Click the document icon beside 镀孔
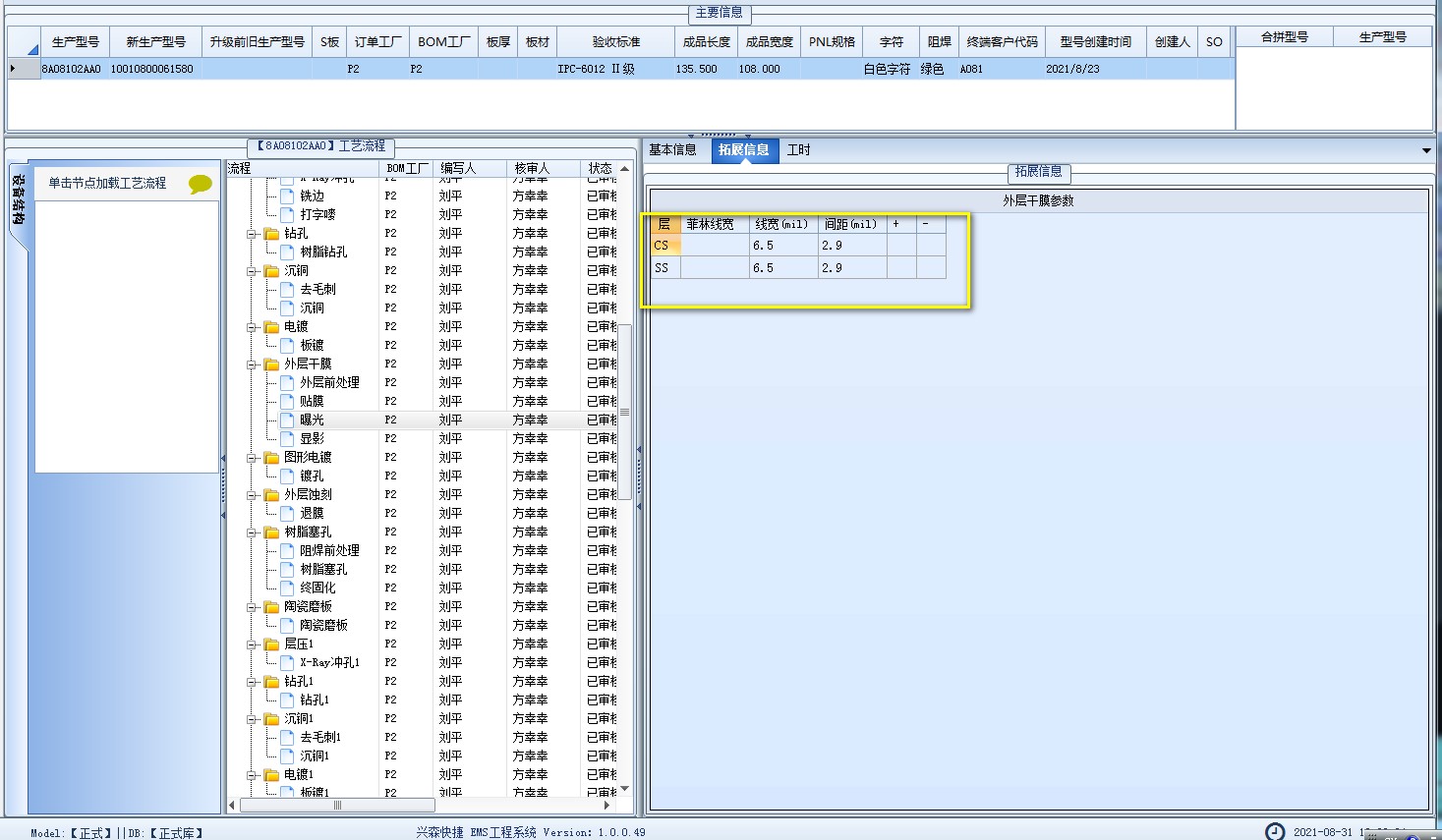Viewport: 1442px width, 840px height. [288, 476]
